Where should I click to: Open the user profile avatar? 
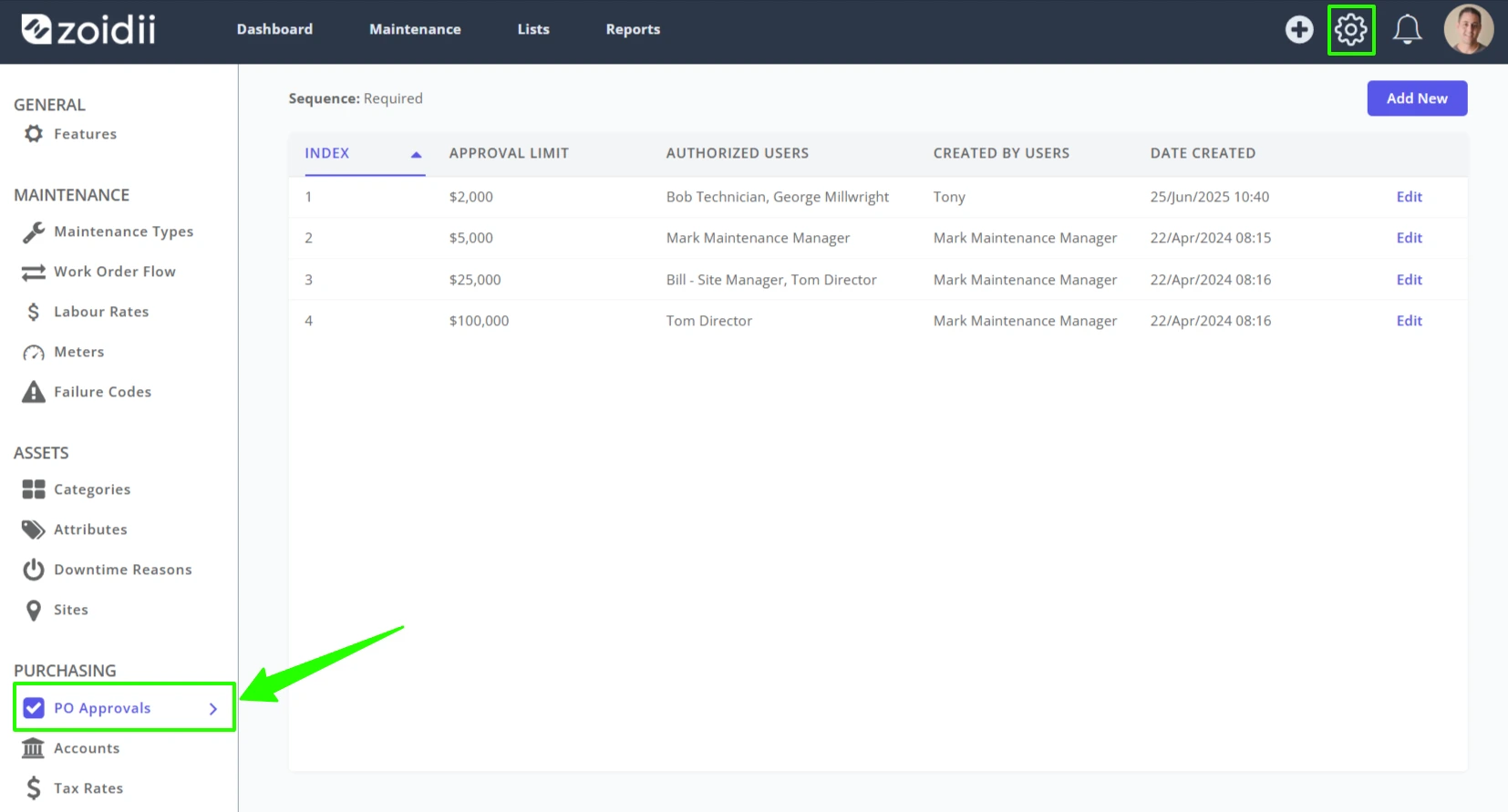point(1468,29)
